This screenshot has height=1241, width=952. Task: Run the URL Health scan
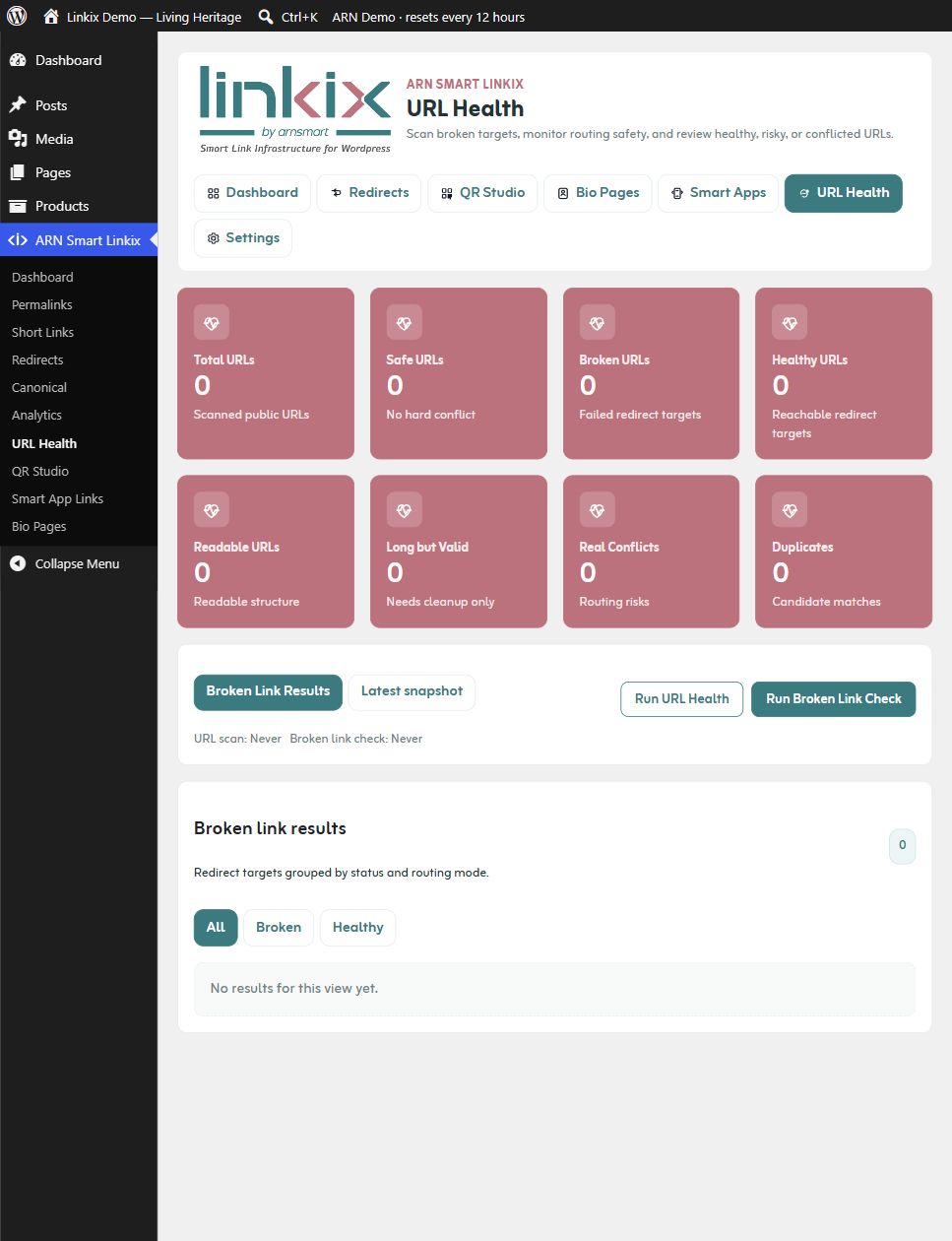[681, 699]
